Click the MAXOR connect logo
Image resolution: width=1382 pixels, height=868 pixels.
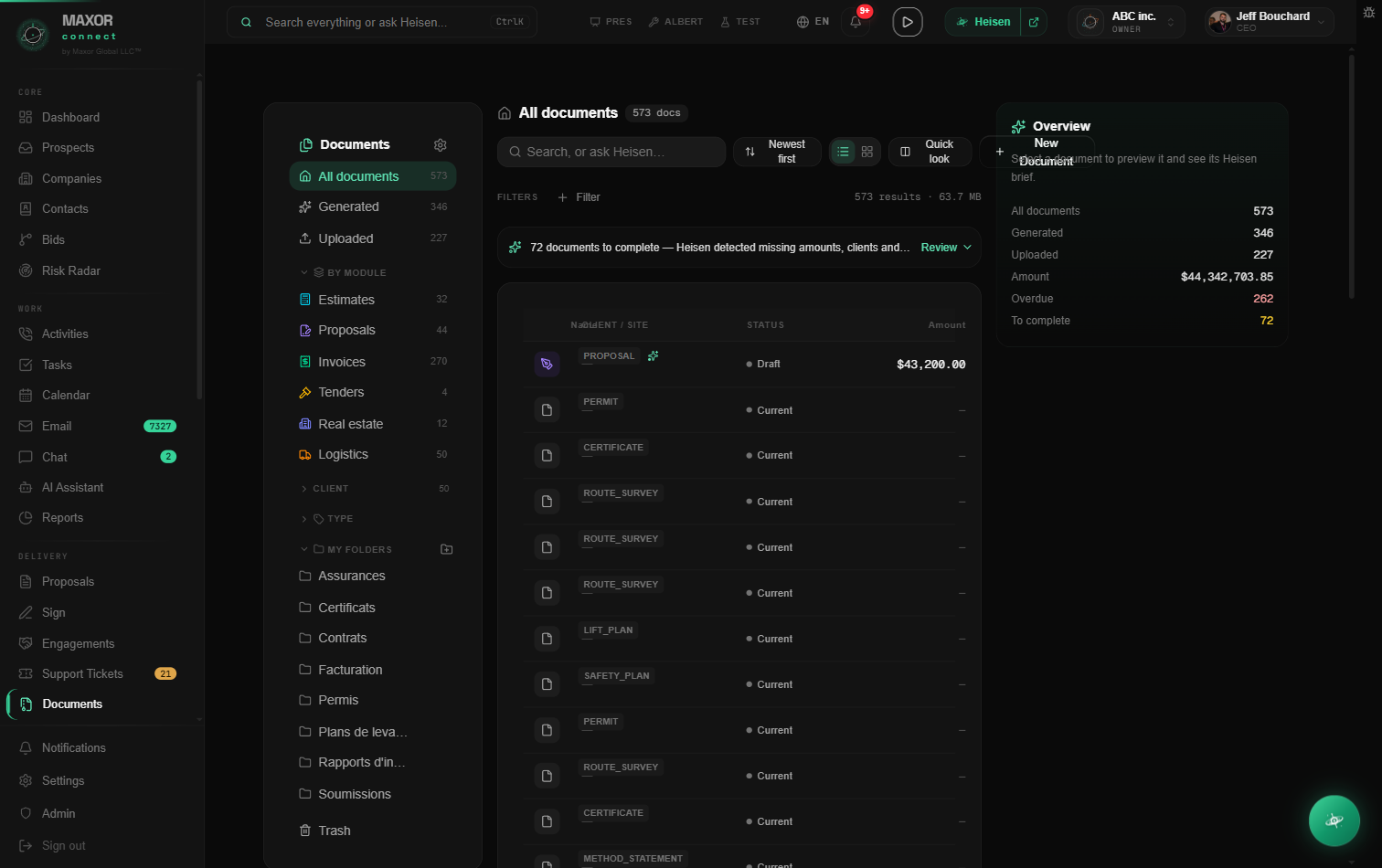click(x=80, y=33)
